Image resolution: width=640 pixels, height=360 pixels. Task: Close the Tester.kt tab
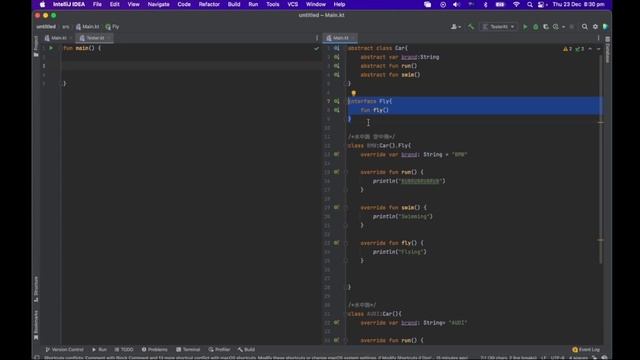pos(109,38)
